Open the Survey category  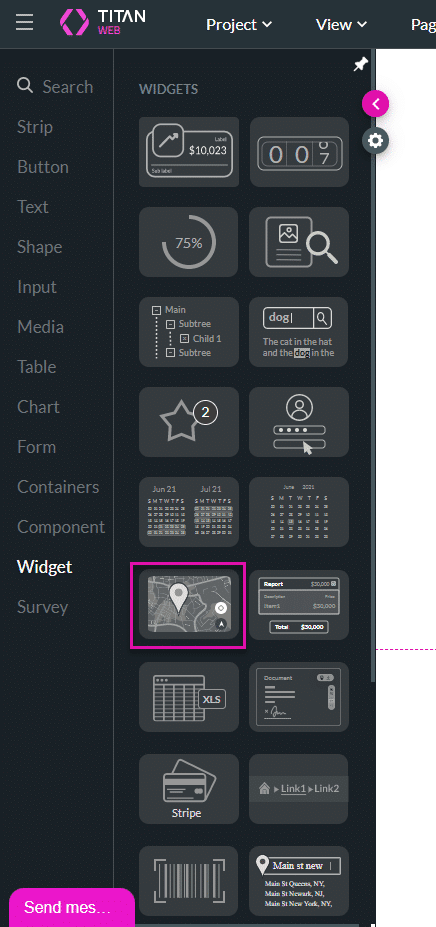coord(43,607)
